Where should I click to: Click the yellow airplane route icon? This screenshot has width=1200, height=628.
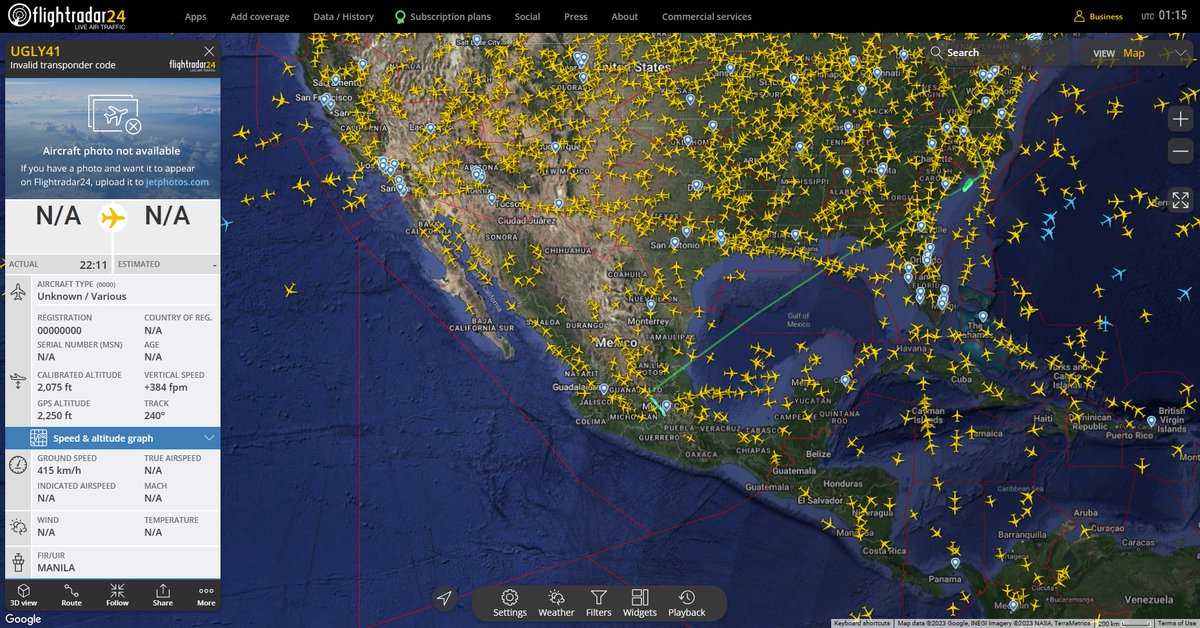click(113, 216)
